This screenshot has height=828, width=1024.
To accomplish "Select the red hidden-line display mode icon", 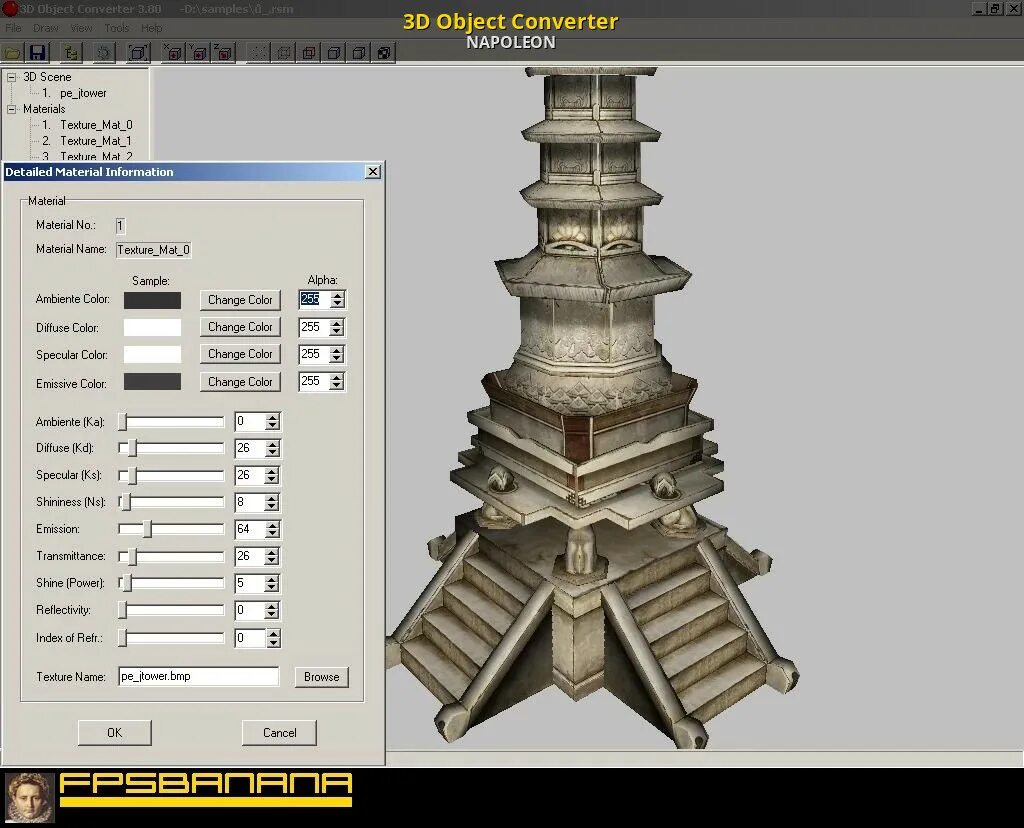I will pos(309,53).
